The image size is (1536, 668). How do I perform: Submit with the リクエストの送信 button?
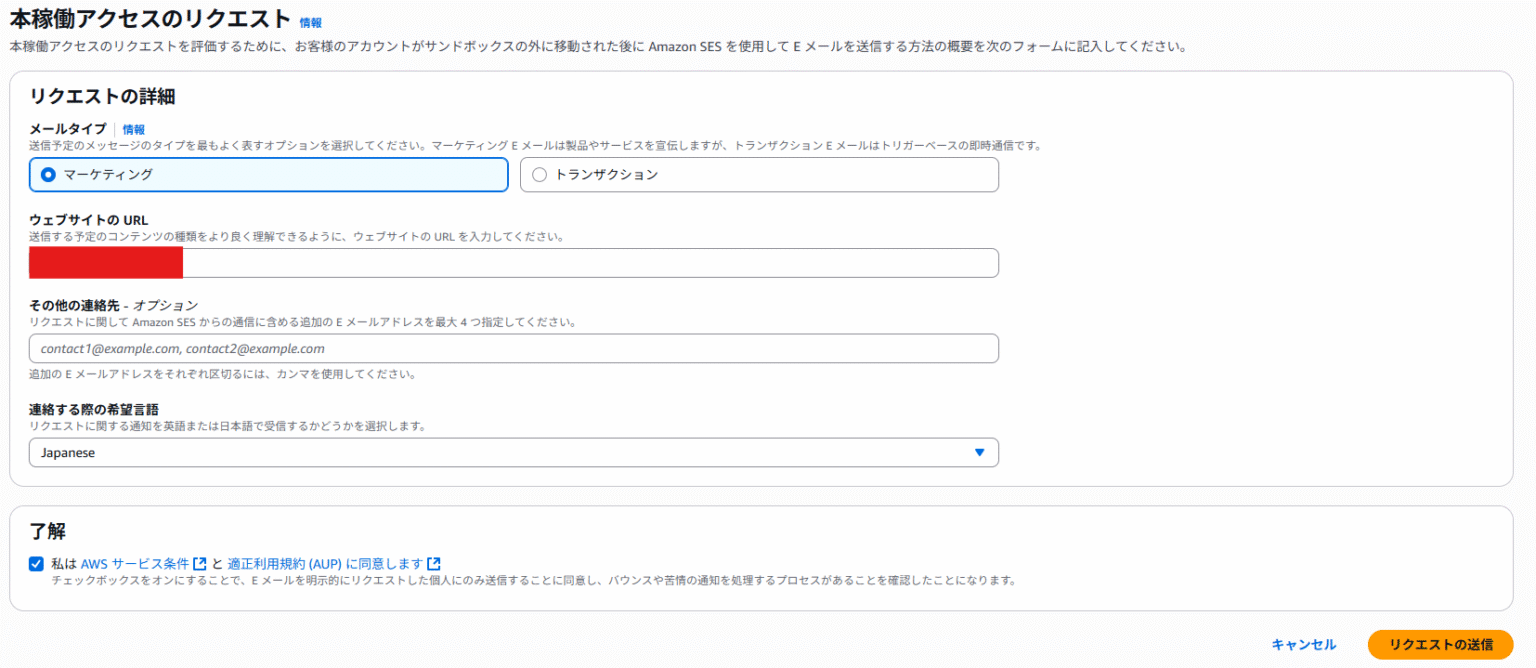(x=1440, y=645)
